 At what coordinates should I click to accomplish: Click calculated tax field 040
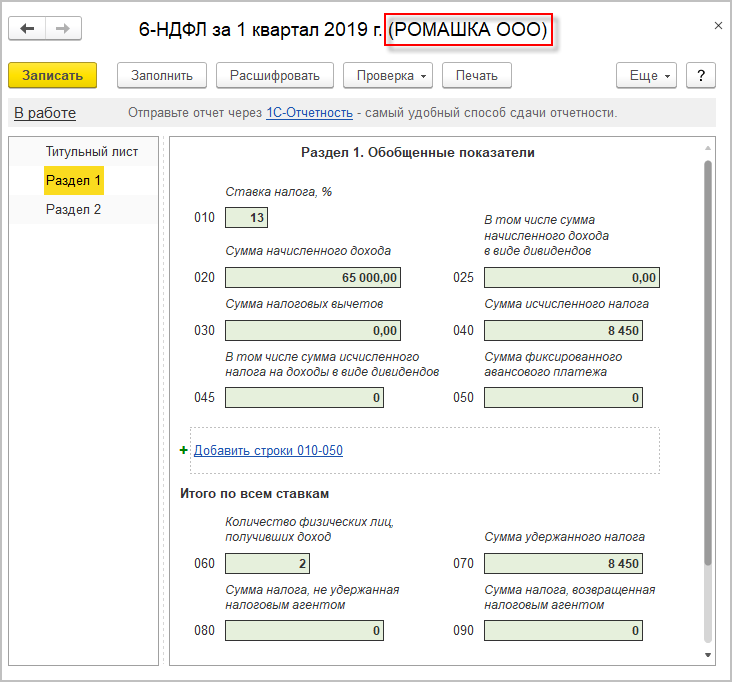(x=563, y=330)
